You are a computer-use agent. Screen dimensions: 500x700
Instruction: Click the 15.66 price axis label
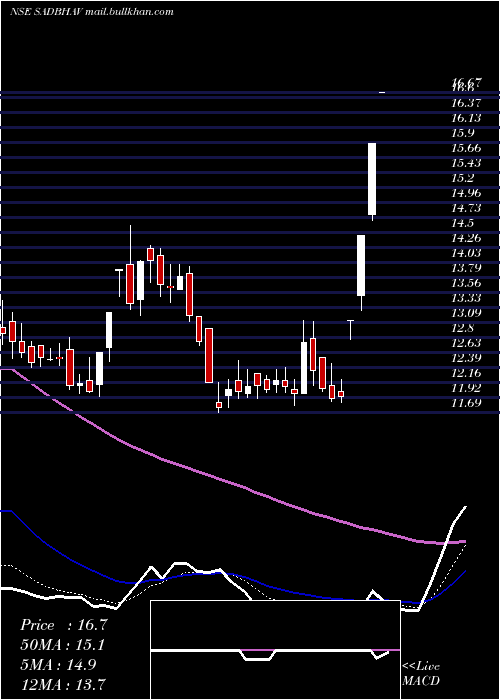467,148
